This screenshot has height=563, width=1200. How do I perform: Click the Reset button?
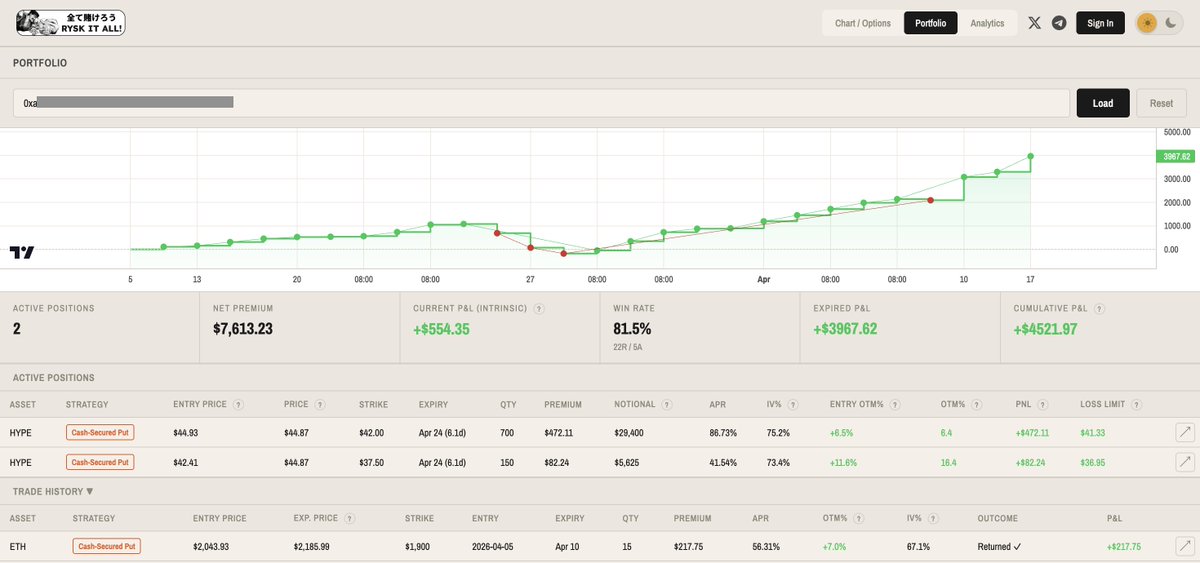[1161, 103]
